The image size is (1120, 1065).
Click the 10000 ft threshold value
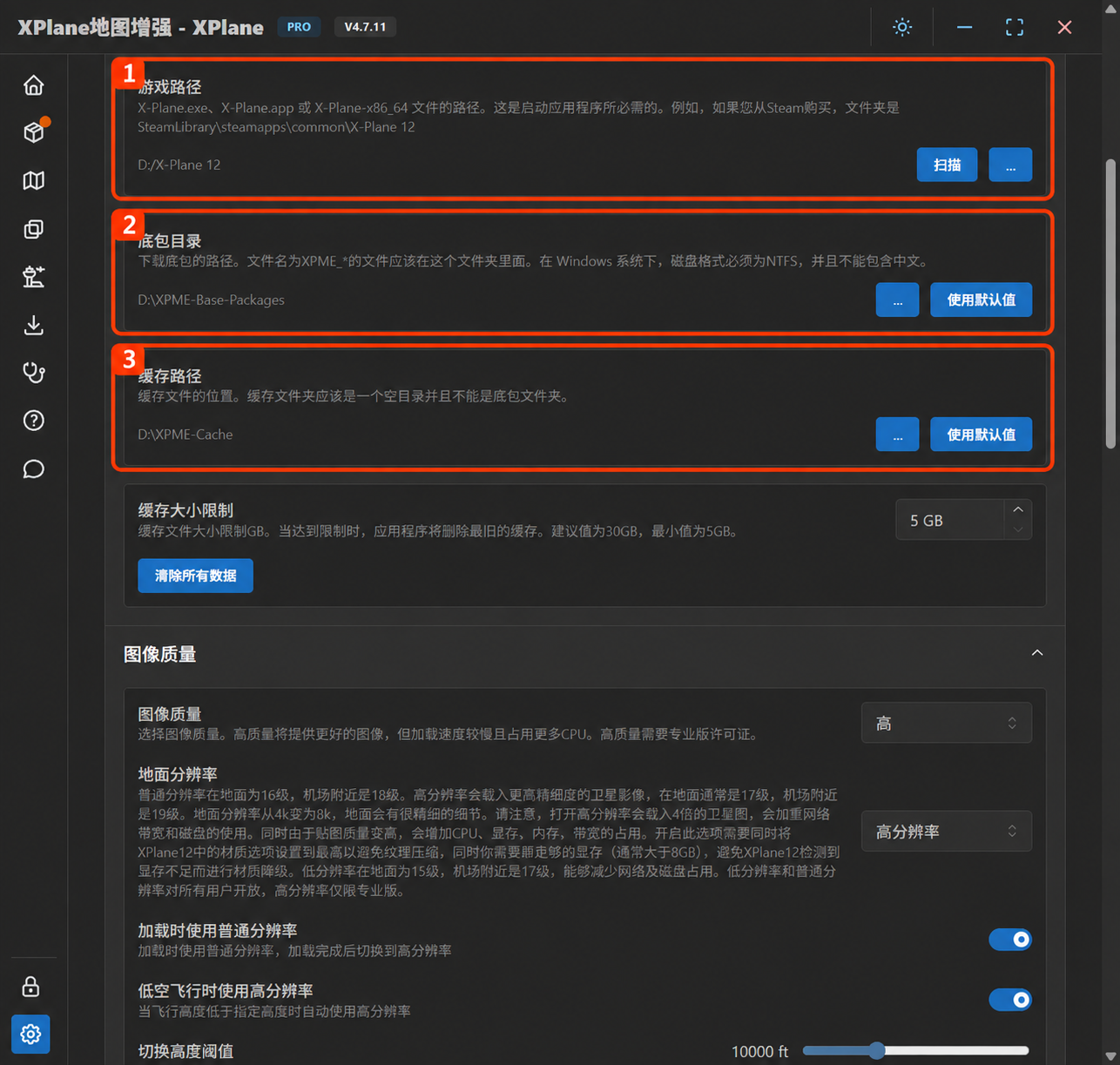pyautogui.click(x=759, y=1052)
